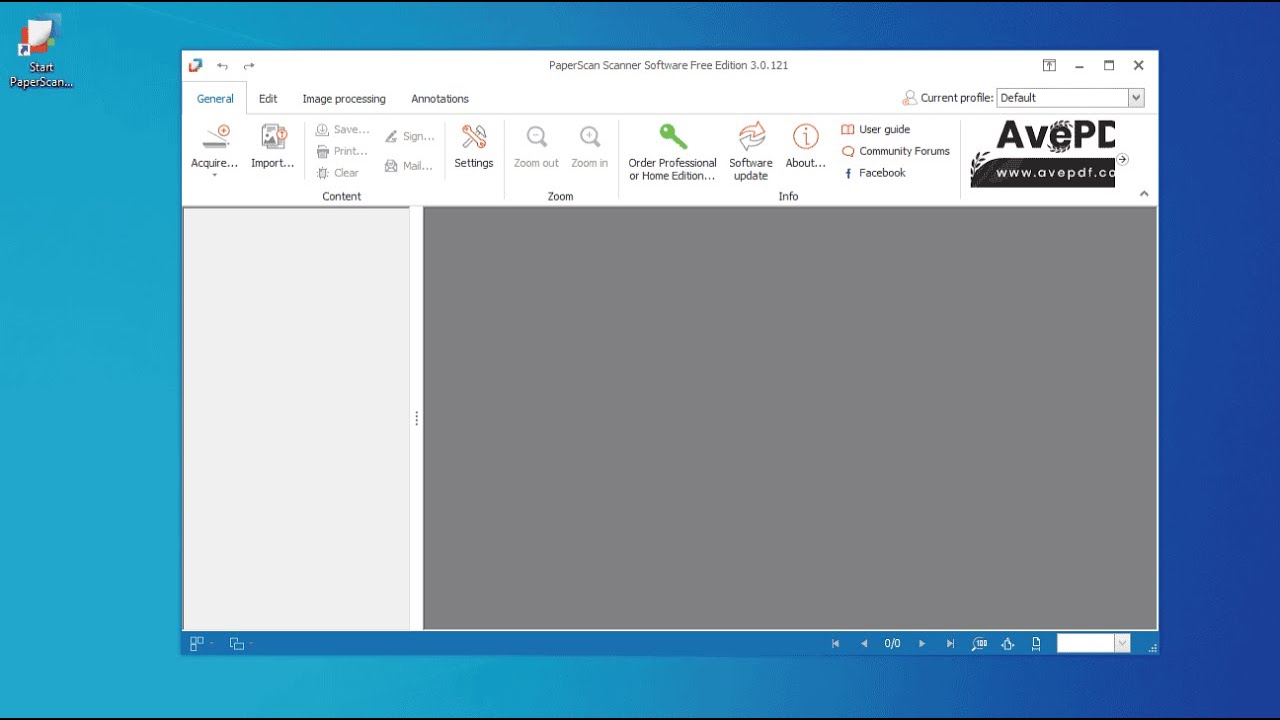Expand the Acquire dropdown arrow
The height and width of the screenshot is (720, 1280).
pyautogui.click(x=215, y=176)
